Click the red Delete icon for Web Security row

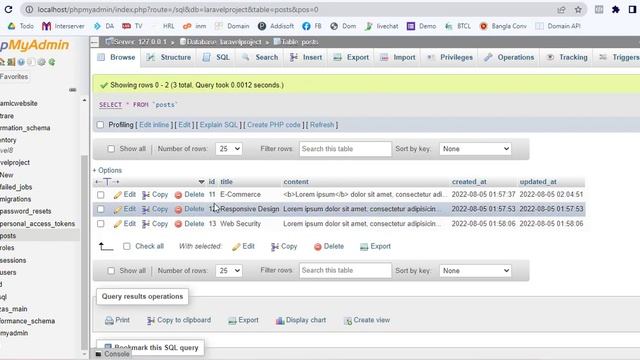pyautogui.click(x=178, y=224)
